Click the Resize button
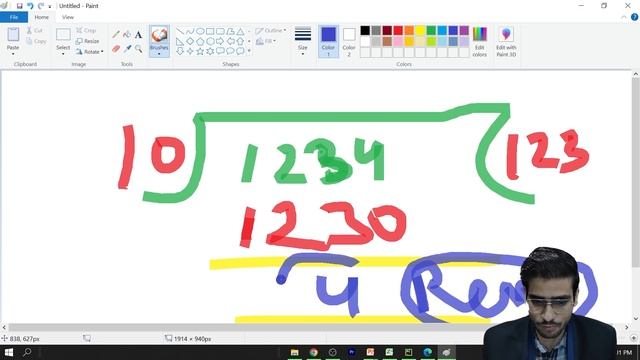Viewport: 640px width, 360px height. (88, 41)
